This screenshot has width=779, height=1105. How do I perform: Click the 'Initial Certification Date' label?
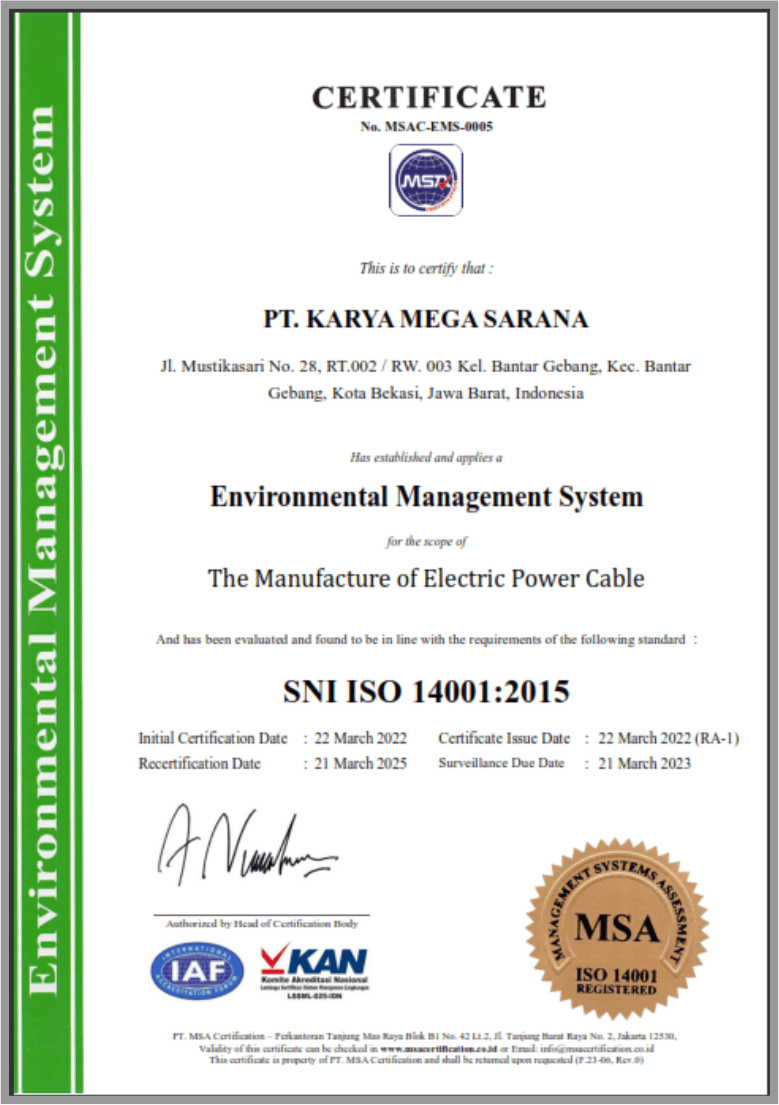tap(213, 738)
